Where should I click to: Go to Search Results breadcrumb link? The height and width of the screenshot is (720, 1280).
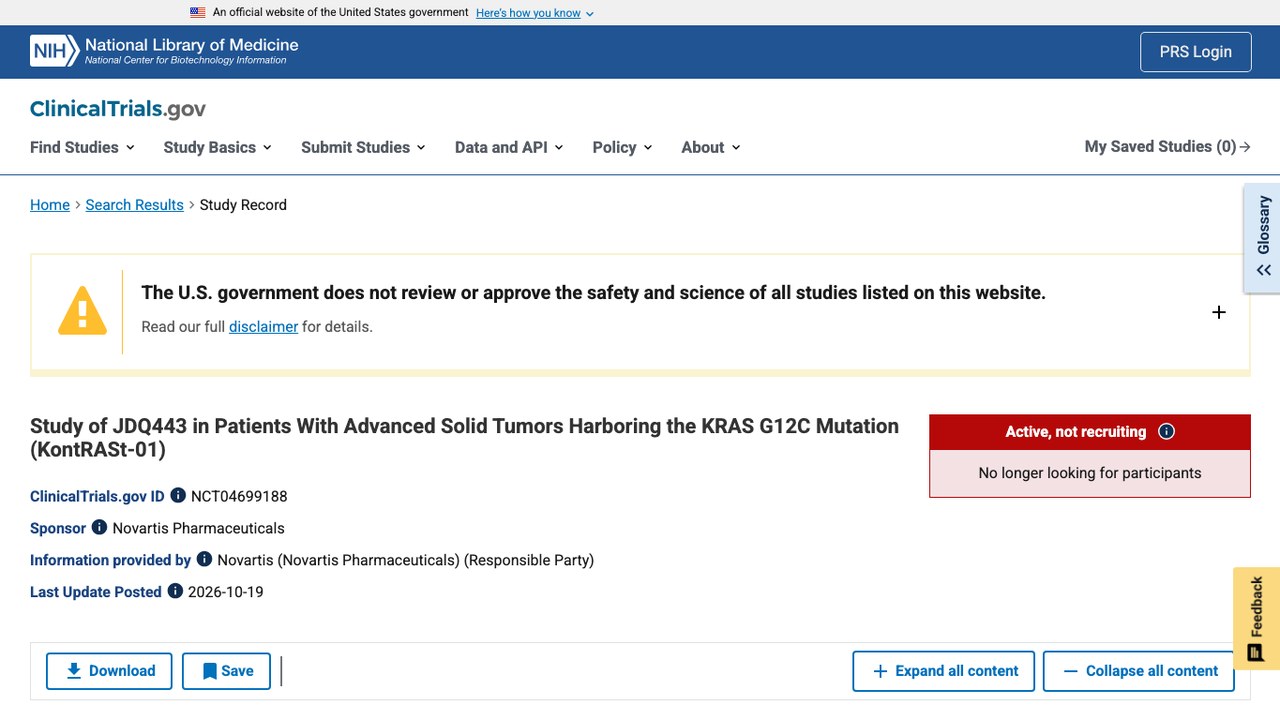point(135,204)
